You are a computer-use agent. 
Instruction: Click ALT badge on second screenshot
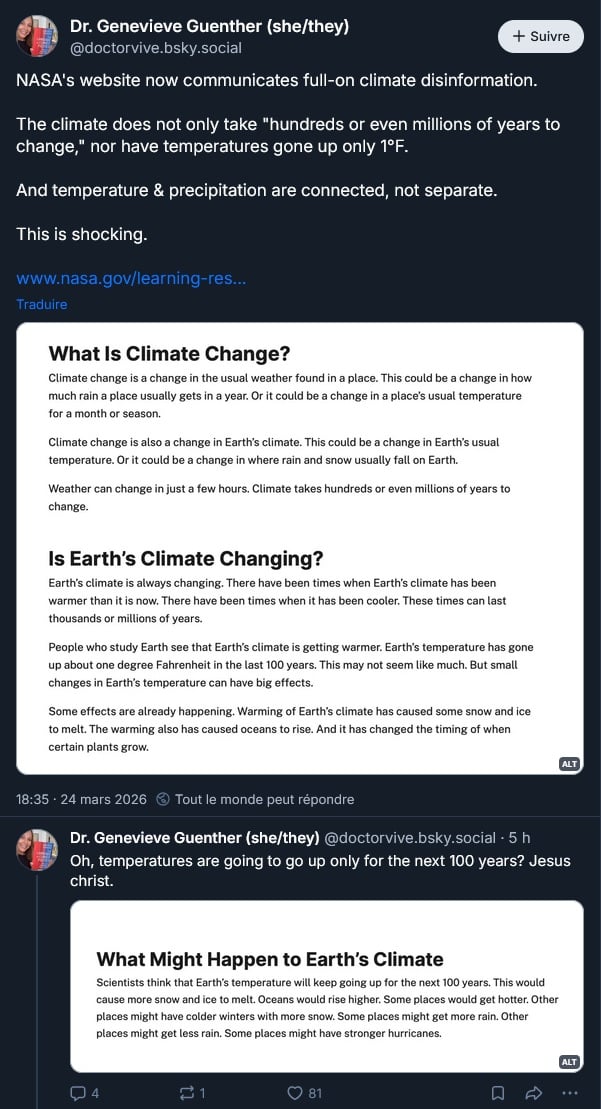[x=569, y=1062]
